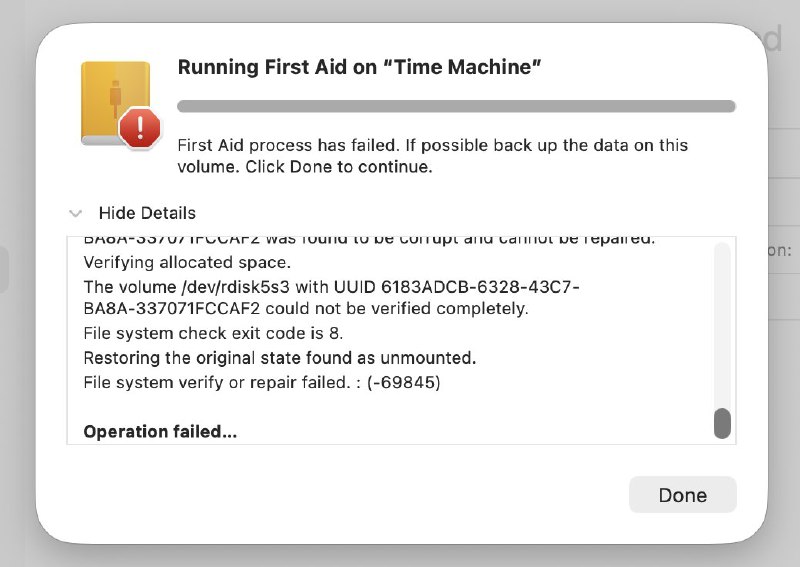
Task: Click the "Restoring the original state" log line
Action: coord(279,357)
